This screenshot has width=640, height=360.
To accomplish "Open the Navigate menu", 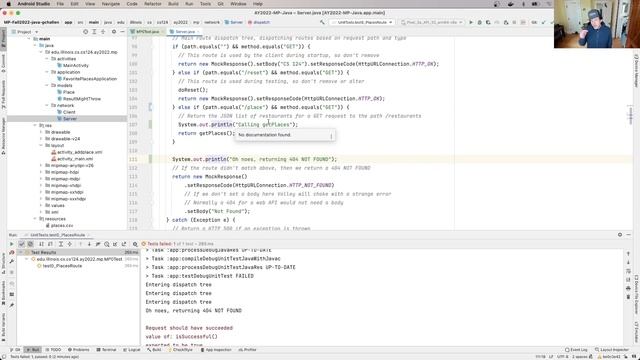I will pyautogui.click(x=111, y=4).
